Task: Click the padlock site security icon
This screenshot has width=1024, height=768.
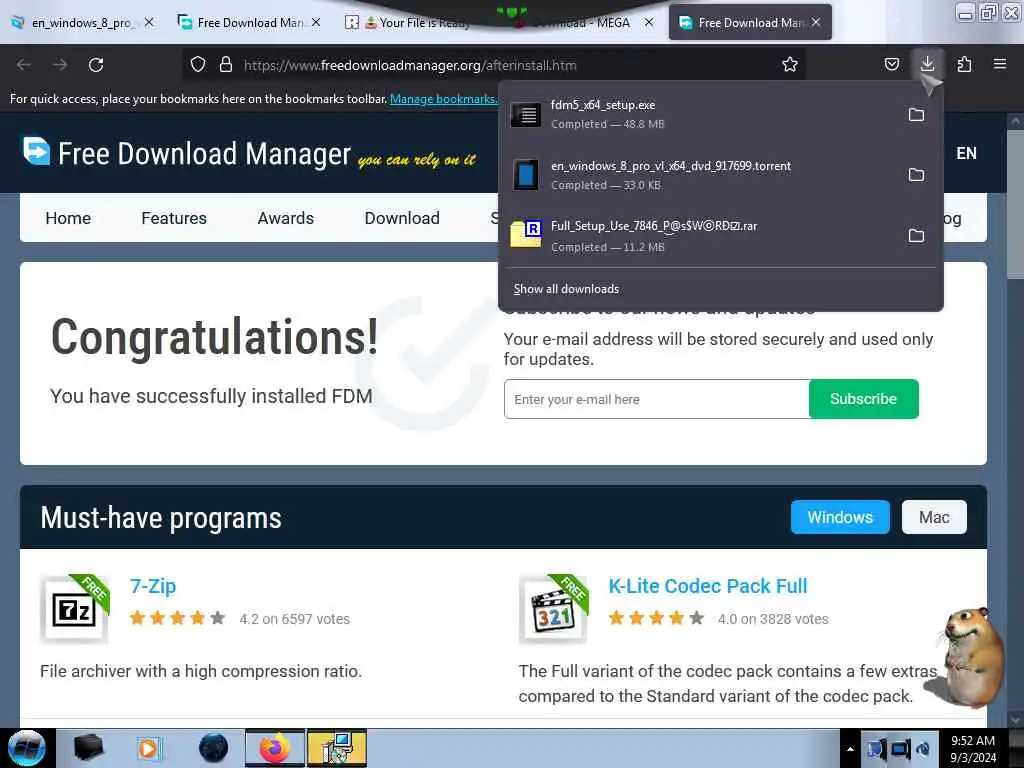Action: click(x=226, y=65)
